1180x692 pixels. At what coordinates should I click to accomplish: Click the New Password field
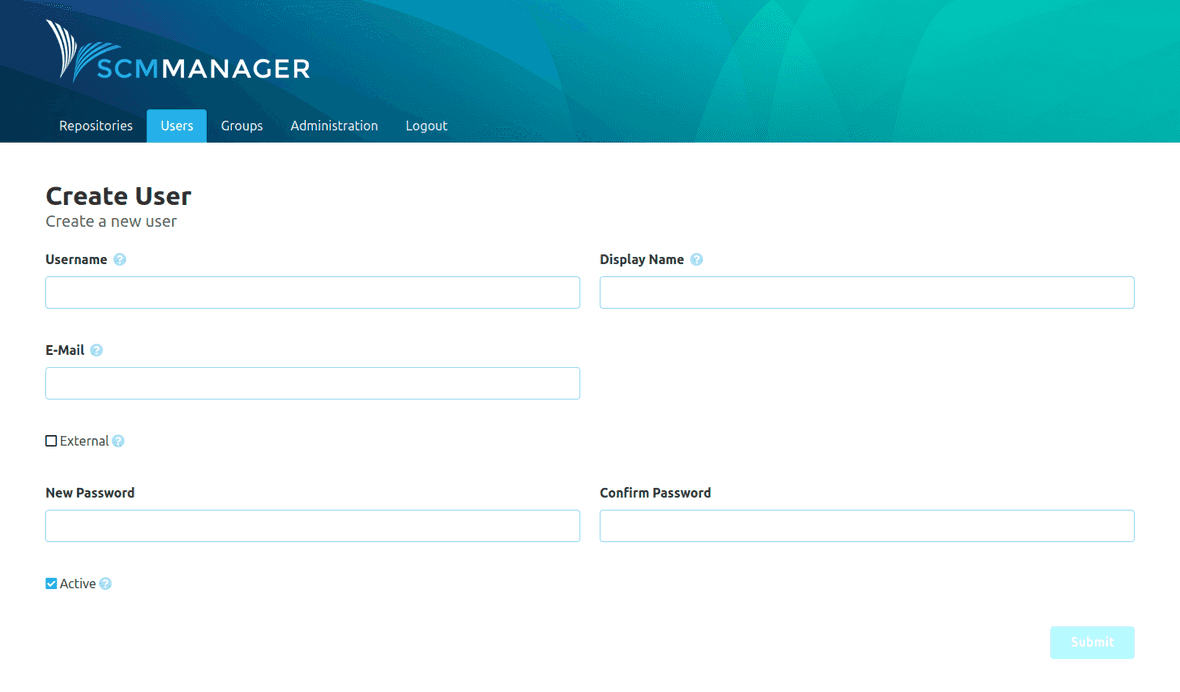pos(312,525)
